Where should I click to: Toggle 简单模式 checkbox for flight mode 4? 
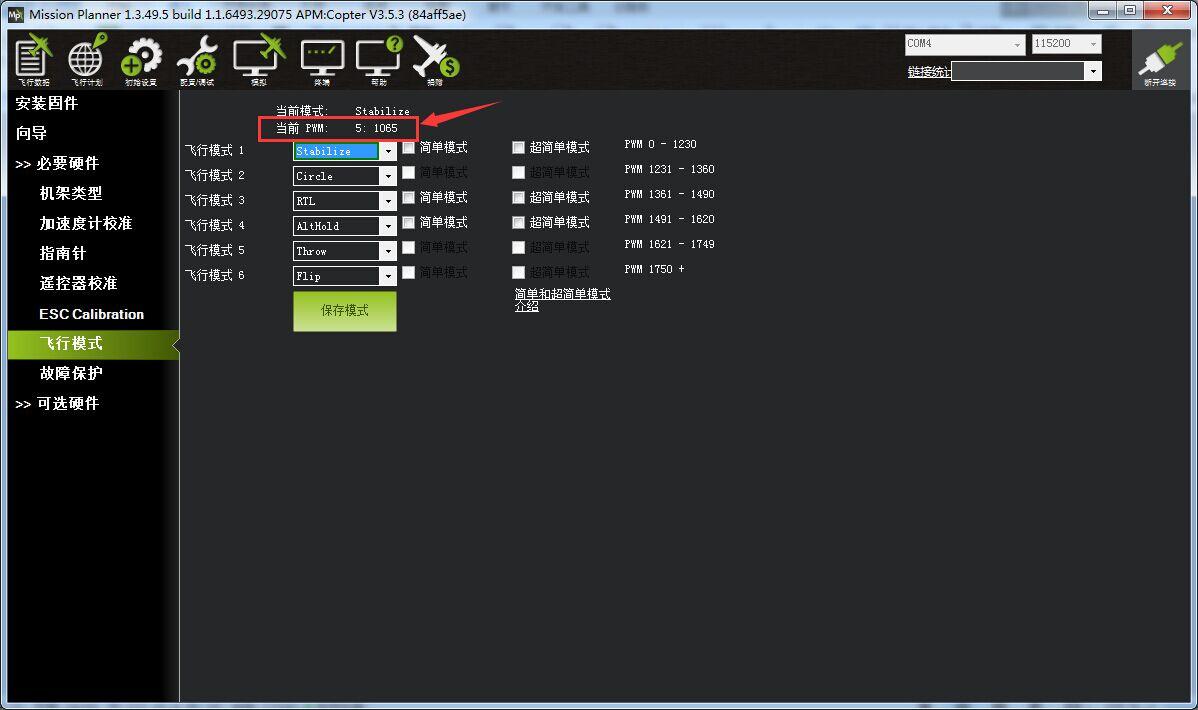coord(409,222)
